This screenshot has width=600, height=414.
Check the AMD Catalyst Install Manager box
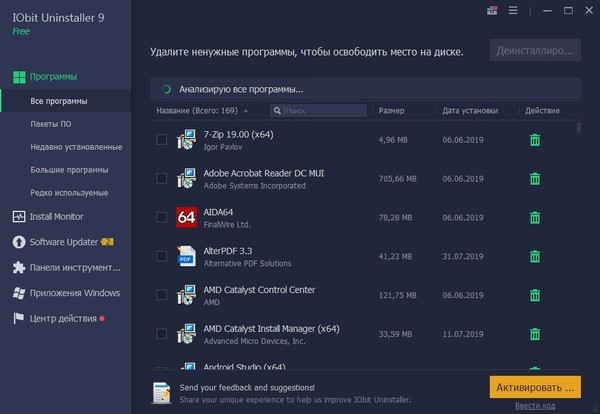point(162,333)
